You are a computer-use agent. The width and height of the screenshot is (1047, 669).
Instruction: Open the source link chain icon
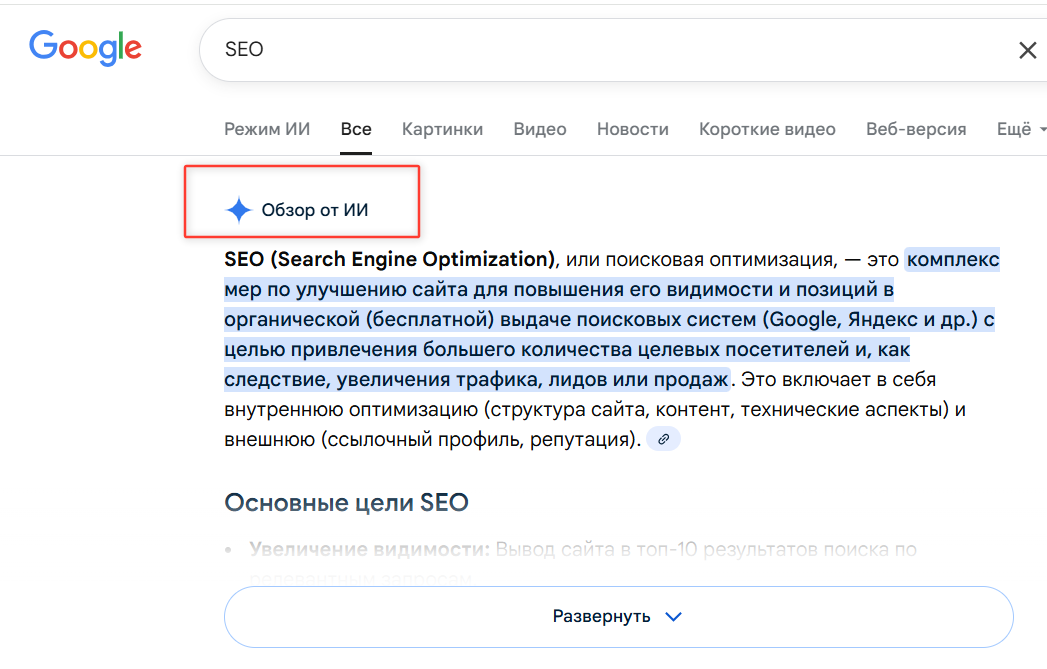coord(663,438)
